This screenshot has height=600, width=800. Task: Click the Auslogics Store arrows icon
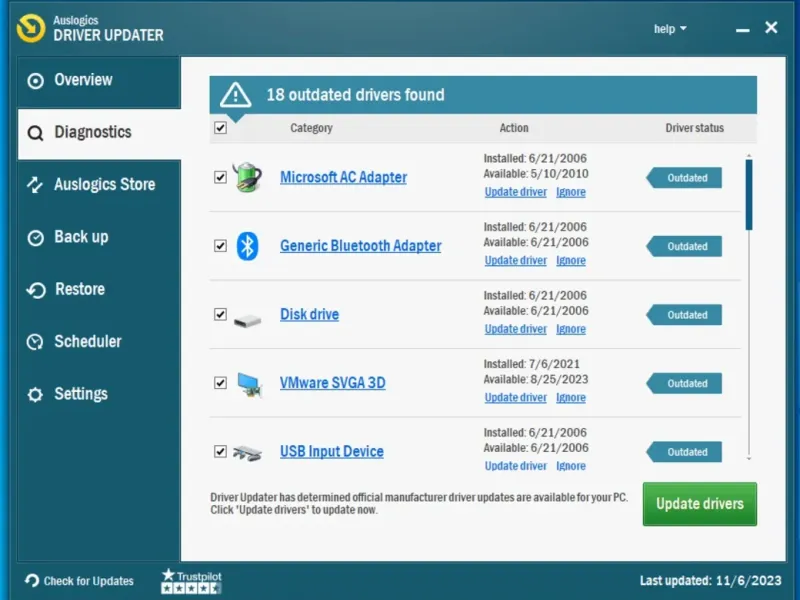[x=35, y=185]
